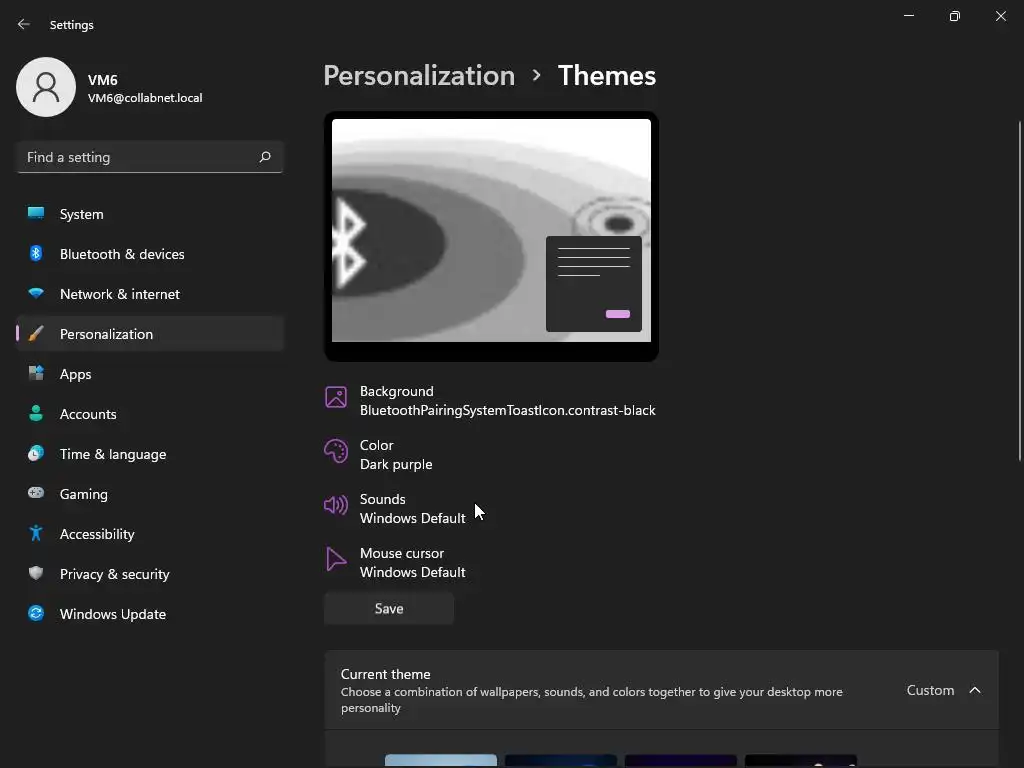This screenshot has width=1024, height=768.
Task: Go to Time & language settings
Action: pos(113,454)
